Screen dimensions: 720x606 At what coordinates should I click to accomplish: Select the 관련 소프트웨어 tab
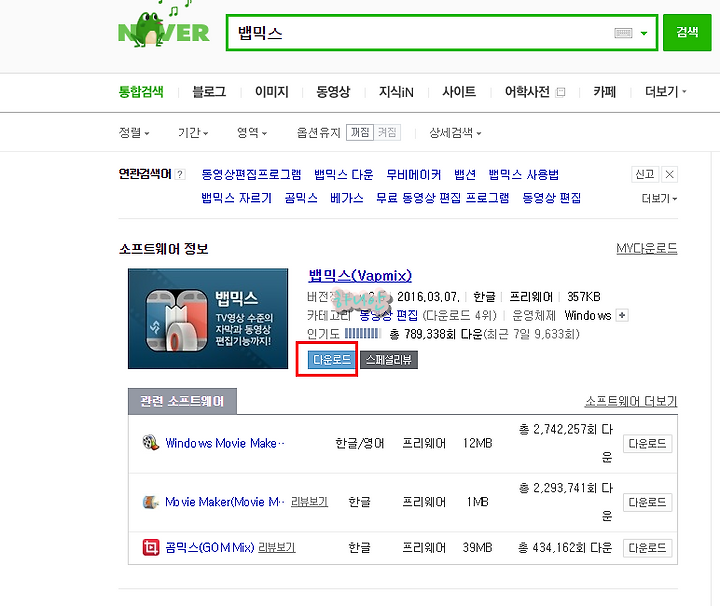[x=182, y=401]
